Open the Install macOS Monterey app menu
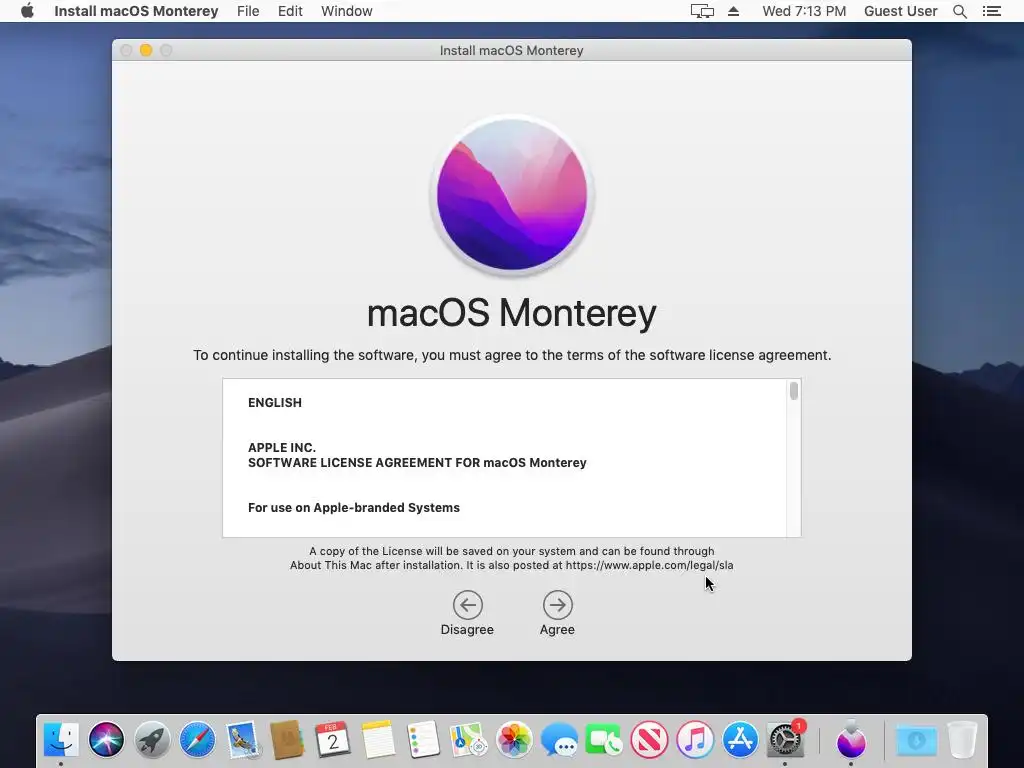Viewport: 1024px width, 768px height. (136, 11)
